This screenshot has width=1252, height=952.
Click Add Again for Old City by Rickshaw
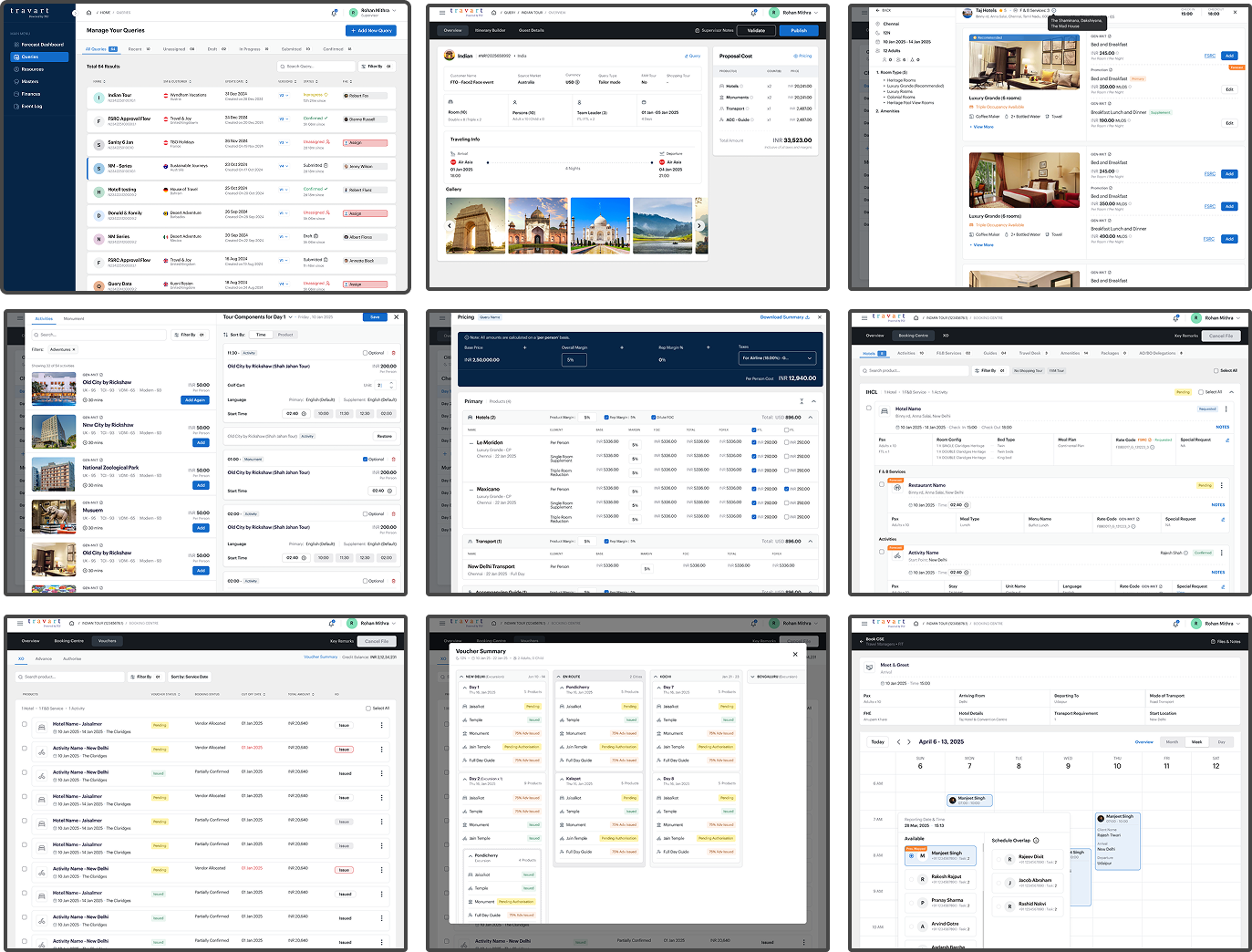pyautogui.click(x=195, y=400)
